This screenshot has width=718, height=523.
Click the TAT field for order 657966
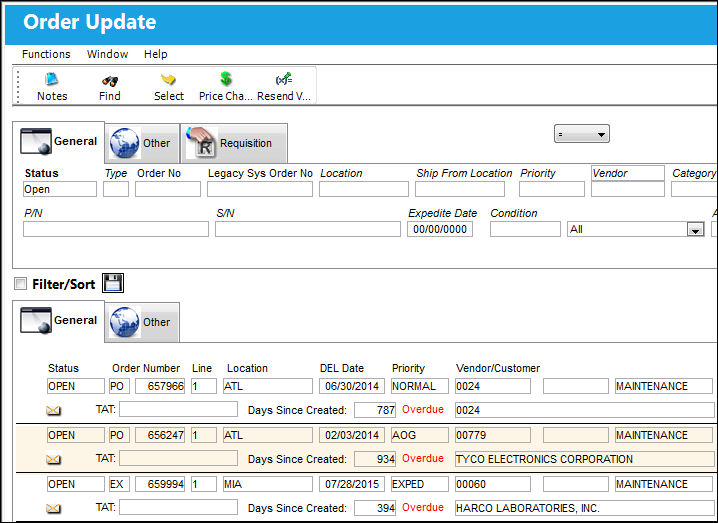179,409
